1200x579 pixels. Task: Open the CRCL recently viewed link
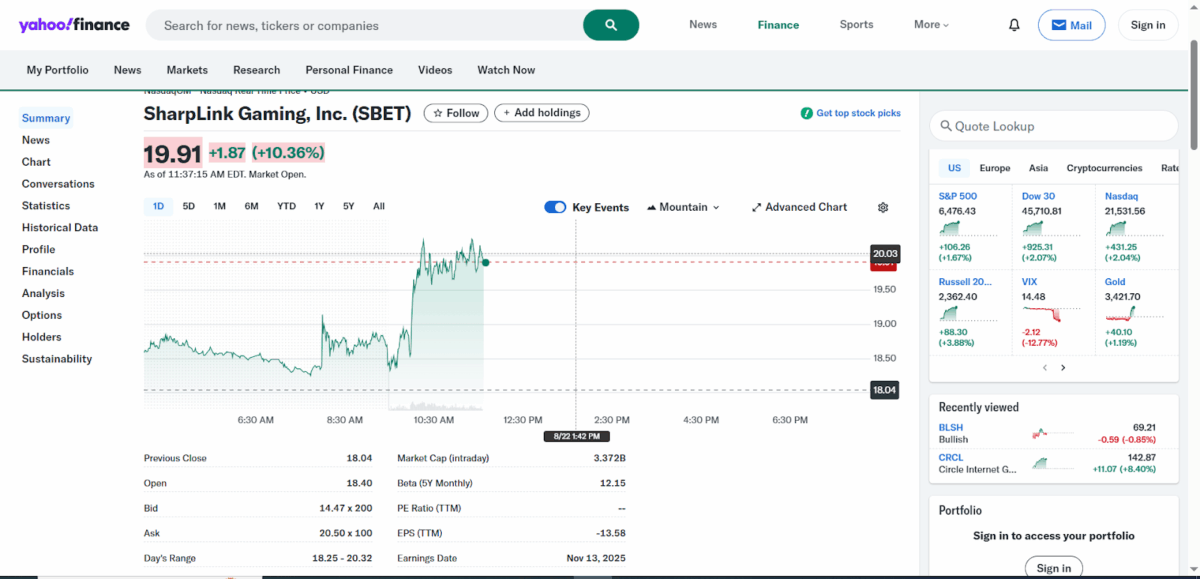[x=951, y=458]
